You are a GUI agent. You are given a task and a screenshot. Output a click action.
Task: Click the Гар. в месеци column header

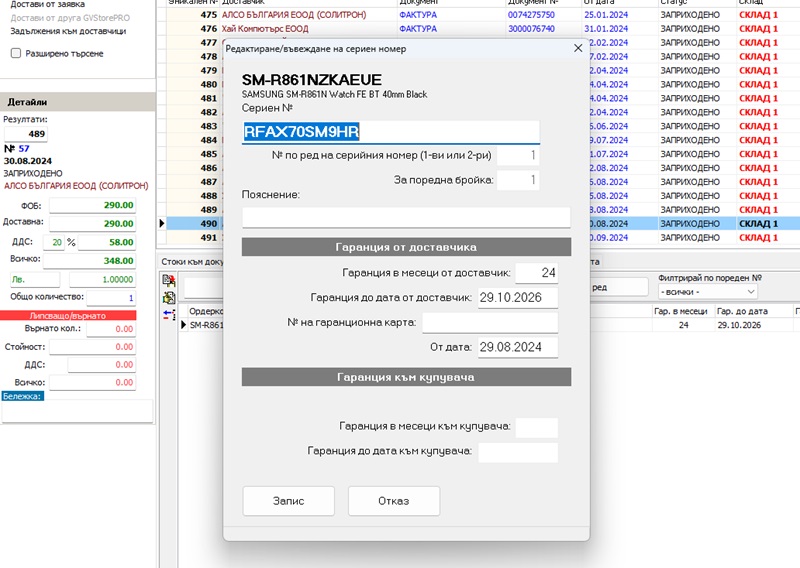681,311
